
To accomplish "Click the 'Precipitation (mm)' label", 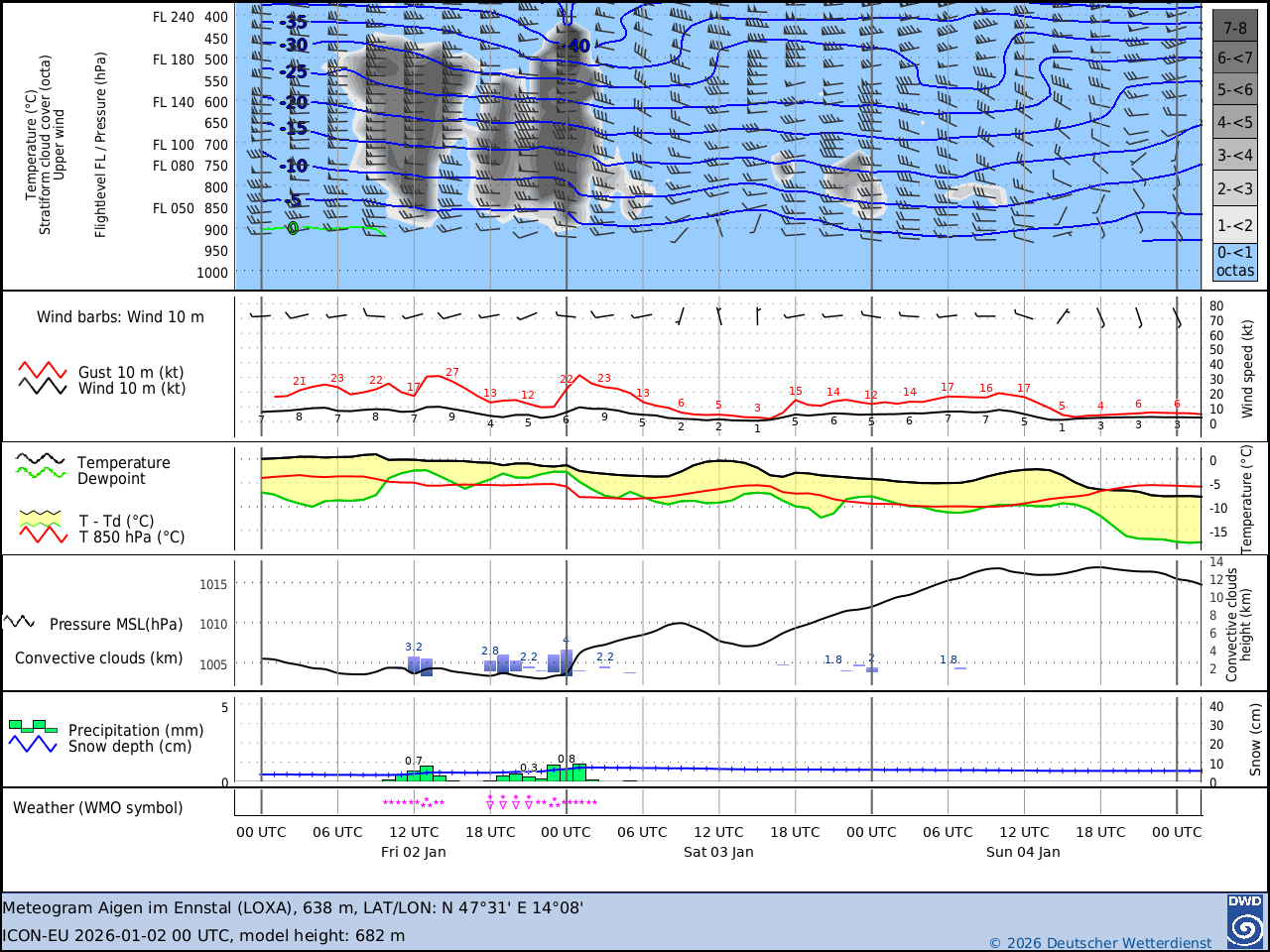I will pyautogui.click(x=136, y=731).
